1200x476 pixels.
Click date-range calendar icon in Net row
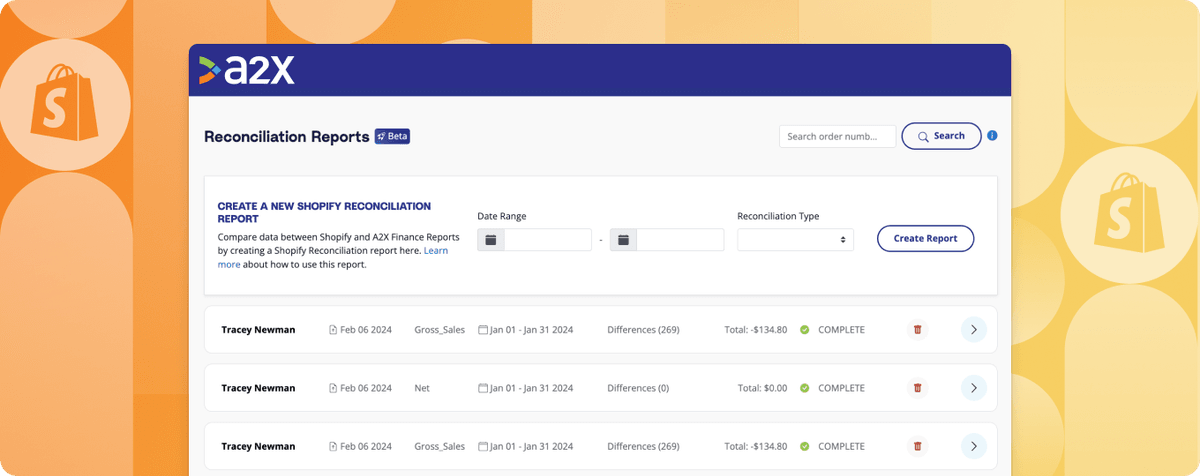[483, 388]
